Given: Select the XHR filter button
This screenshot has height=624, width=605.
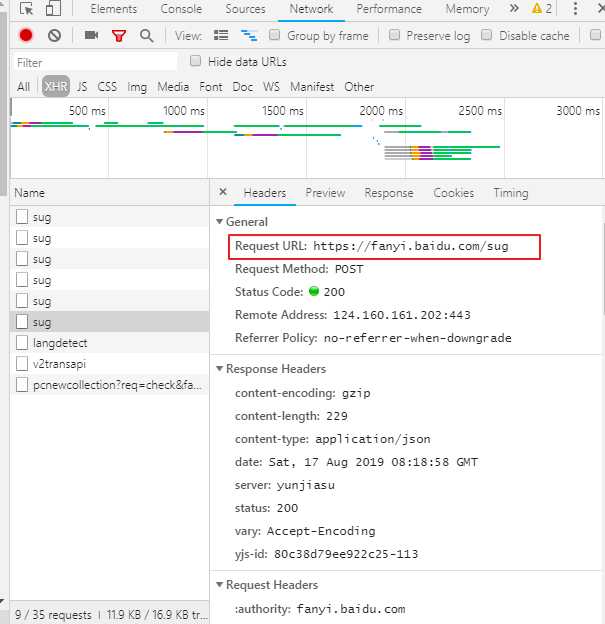Looking at the screenshot, I should [x=56, y=86].
